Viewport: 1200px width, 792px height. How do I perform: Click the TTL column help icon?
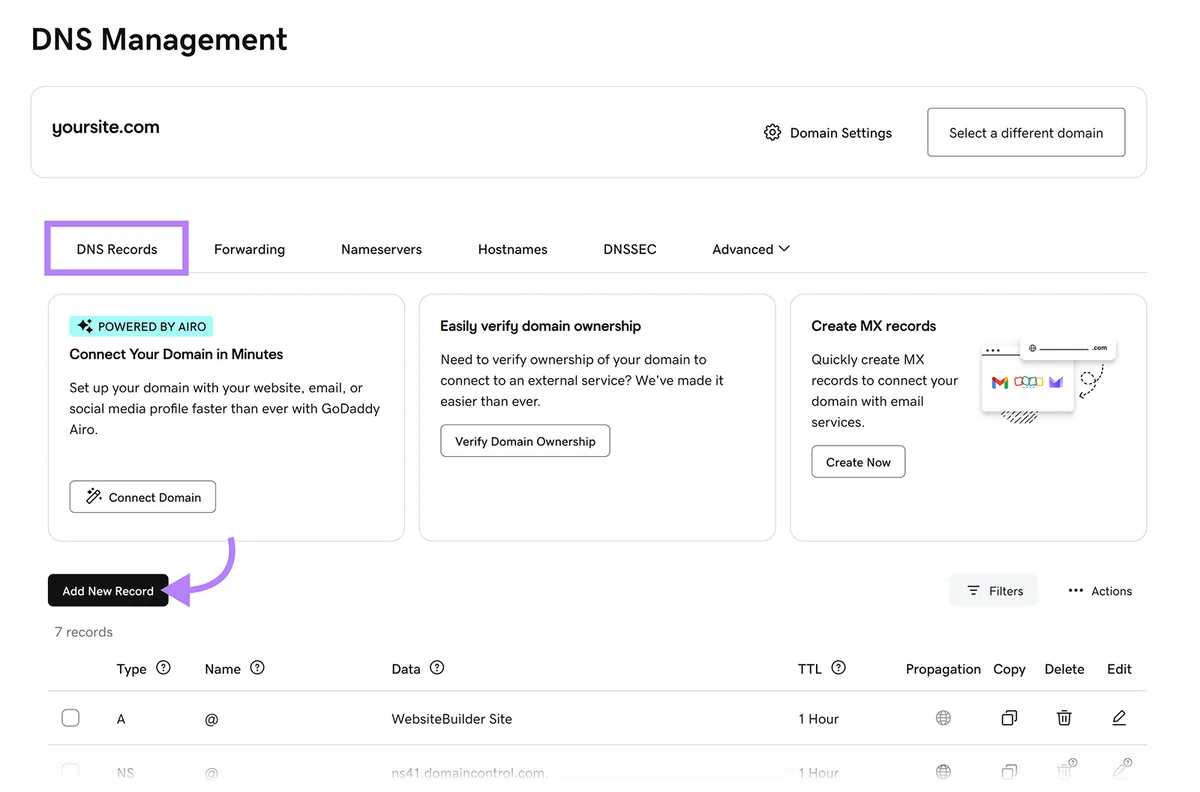pyautogui.click(x=839, y=668)
